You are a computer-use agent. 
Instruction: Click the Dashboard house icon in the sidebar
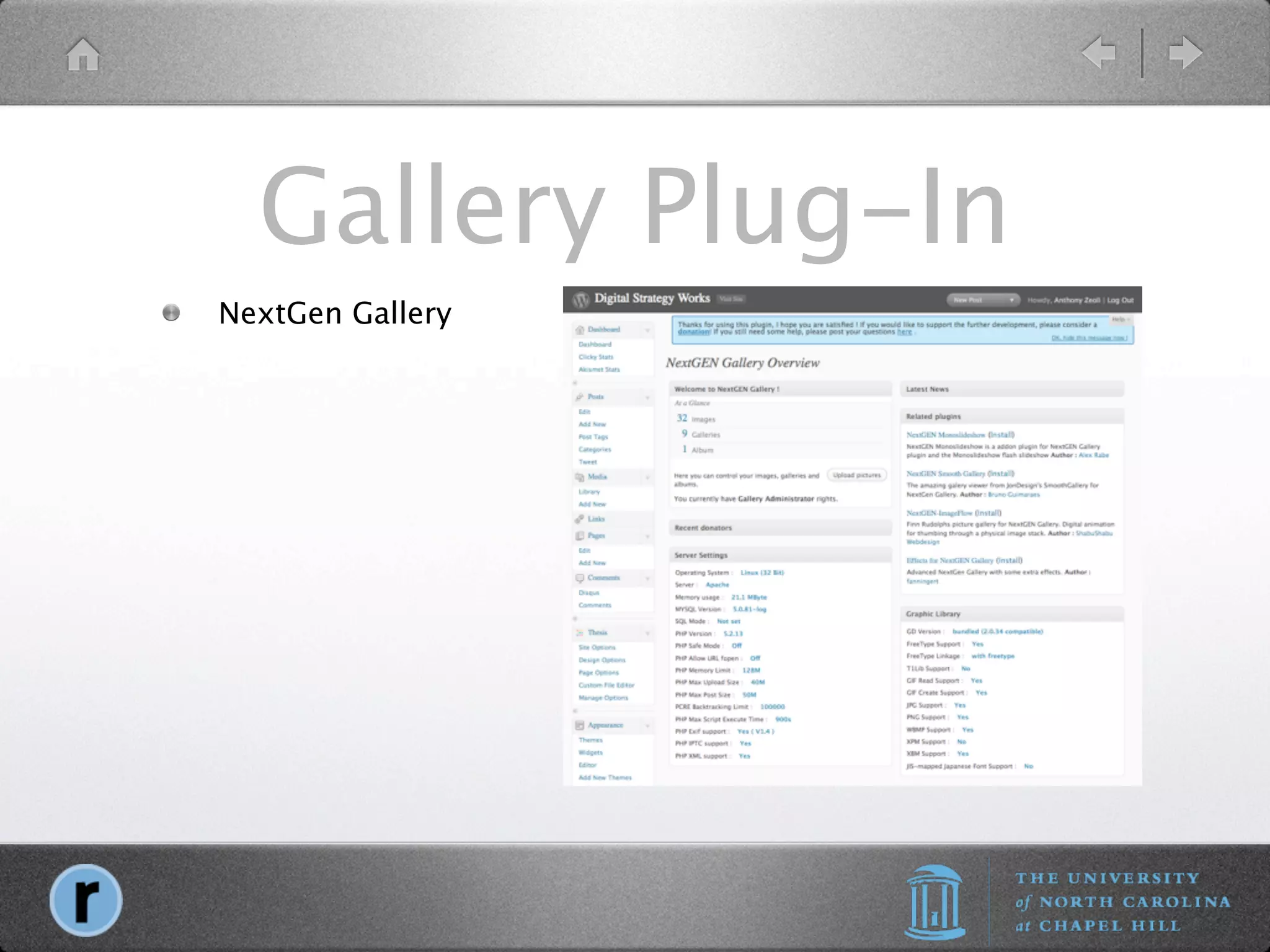pyautogui.click(x=580, y=330)
